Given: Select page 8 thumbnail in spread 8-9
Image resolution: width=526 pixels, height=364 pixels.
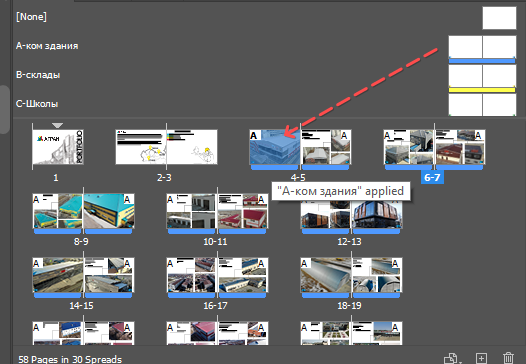Looking at the screenshot, I should click(58, 211).
